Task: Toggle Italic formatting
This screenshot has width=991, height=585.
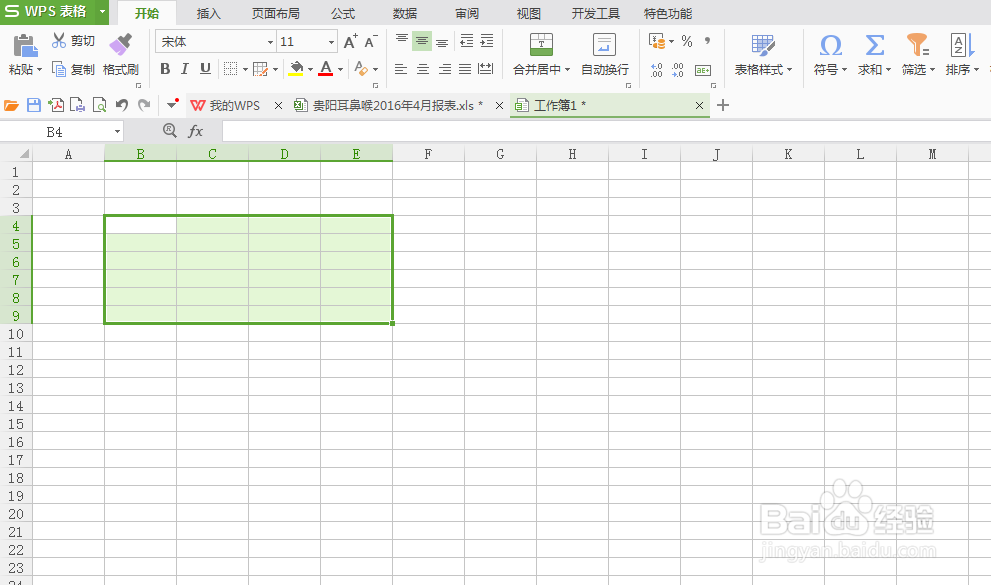Action: (x=185, y=69)
